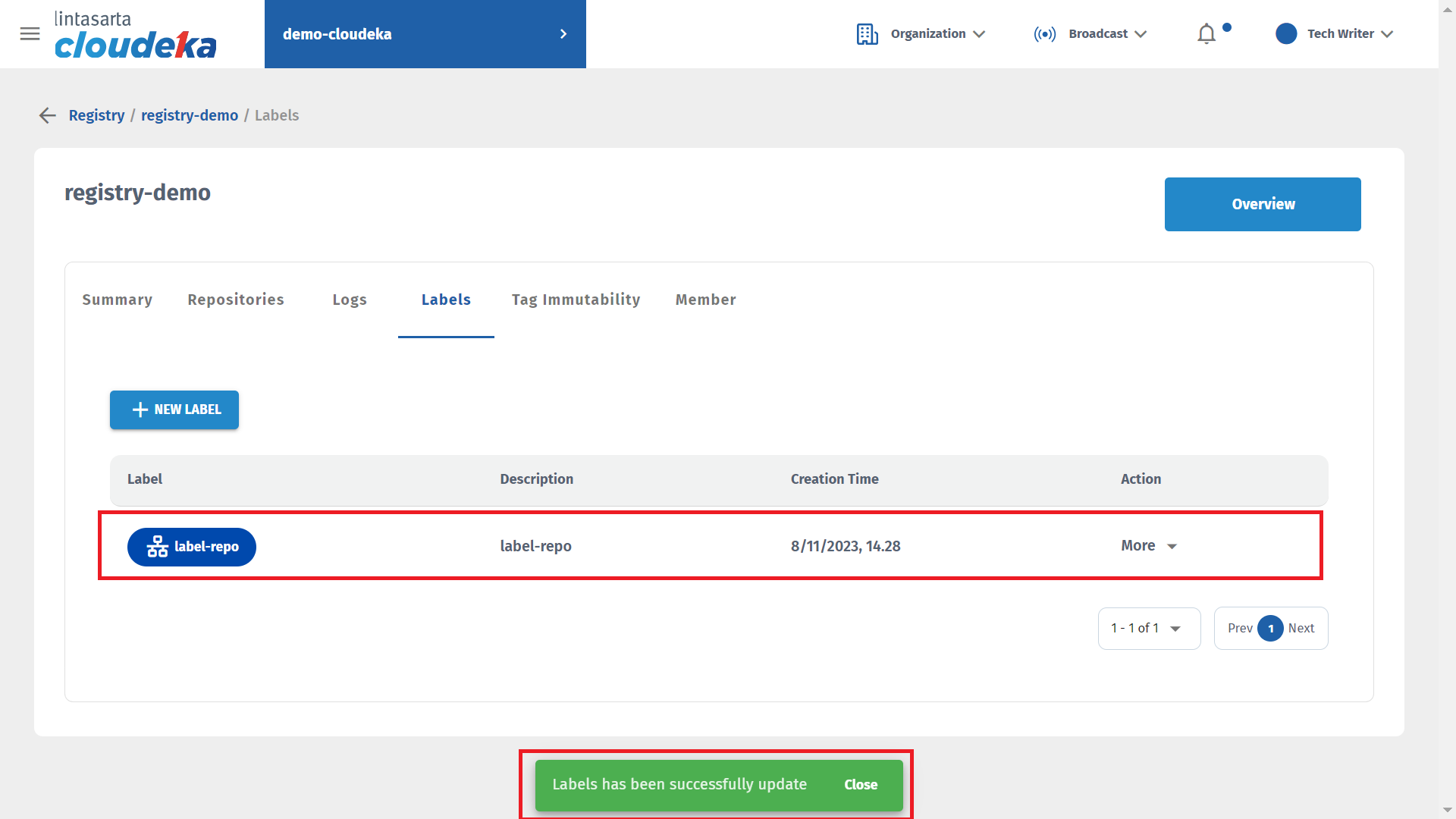Go to Next pagination page
The width and height of the screenshot is (1456, 819).
(x=1301, y=628)
